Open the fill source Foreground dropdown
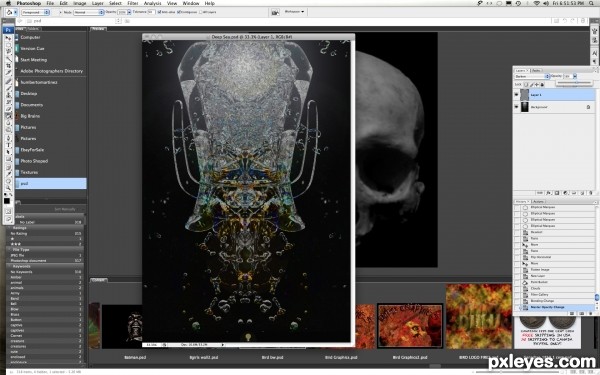 [35, 12]
